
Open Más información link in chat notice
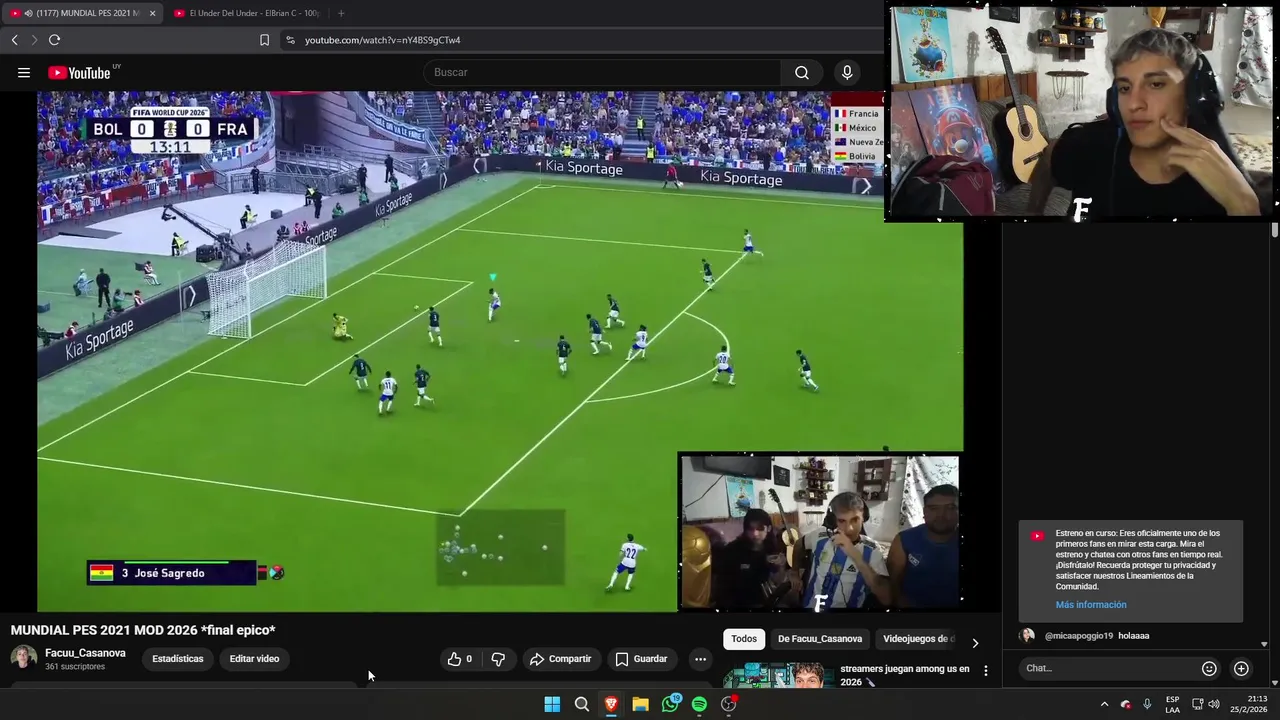[x=1091, y=605]
